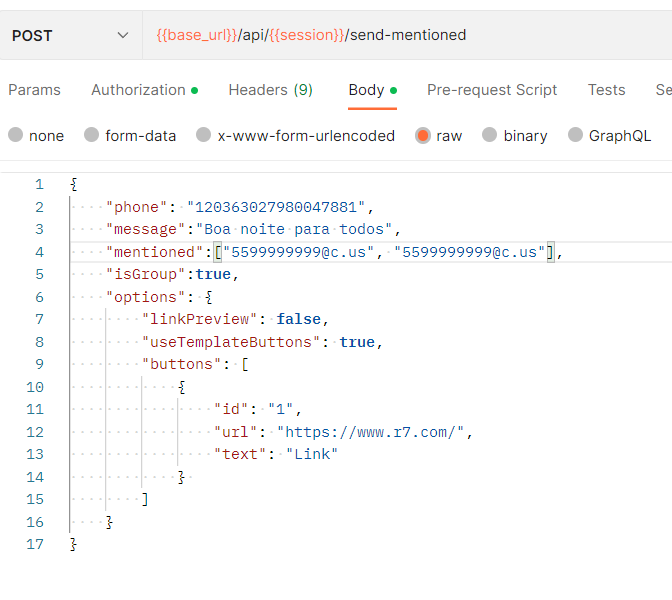Select the Body tab
Screen dimensions: 672x600
pos(366,90)
